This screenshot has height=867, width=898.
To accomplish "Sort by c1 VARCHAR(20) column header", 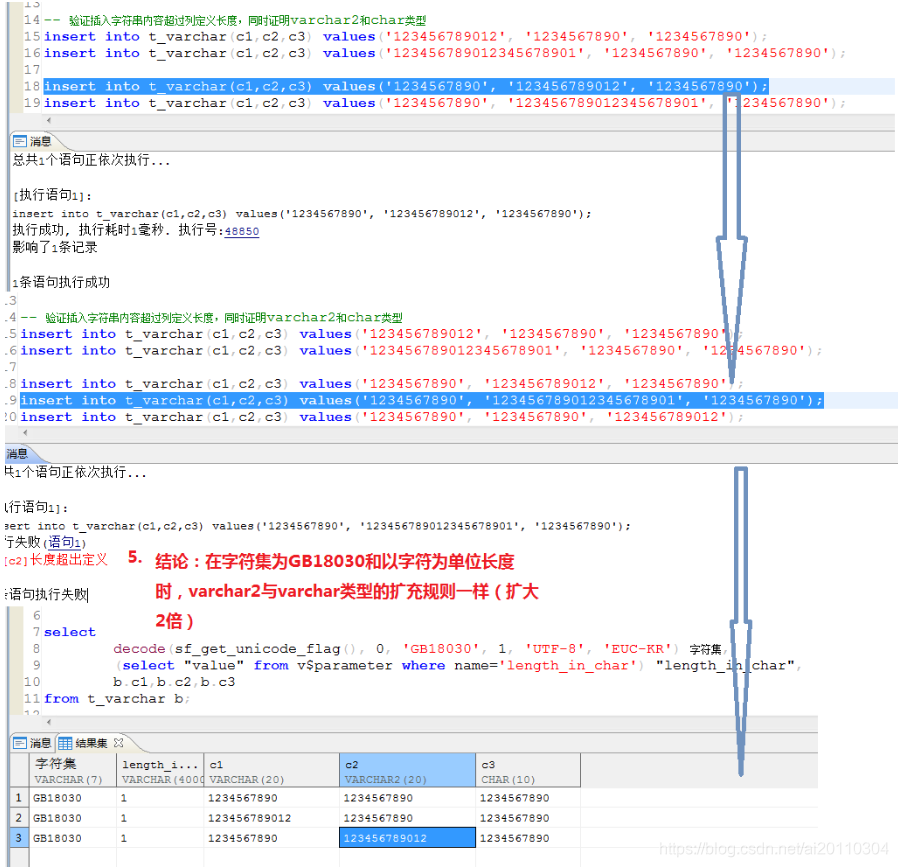I will pyautogui.click(x=271, y=770).
